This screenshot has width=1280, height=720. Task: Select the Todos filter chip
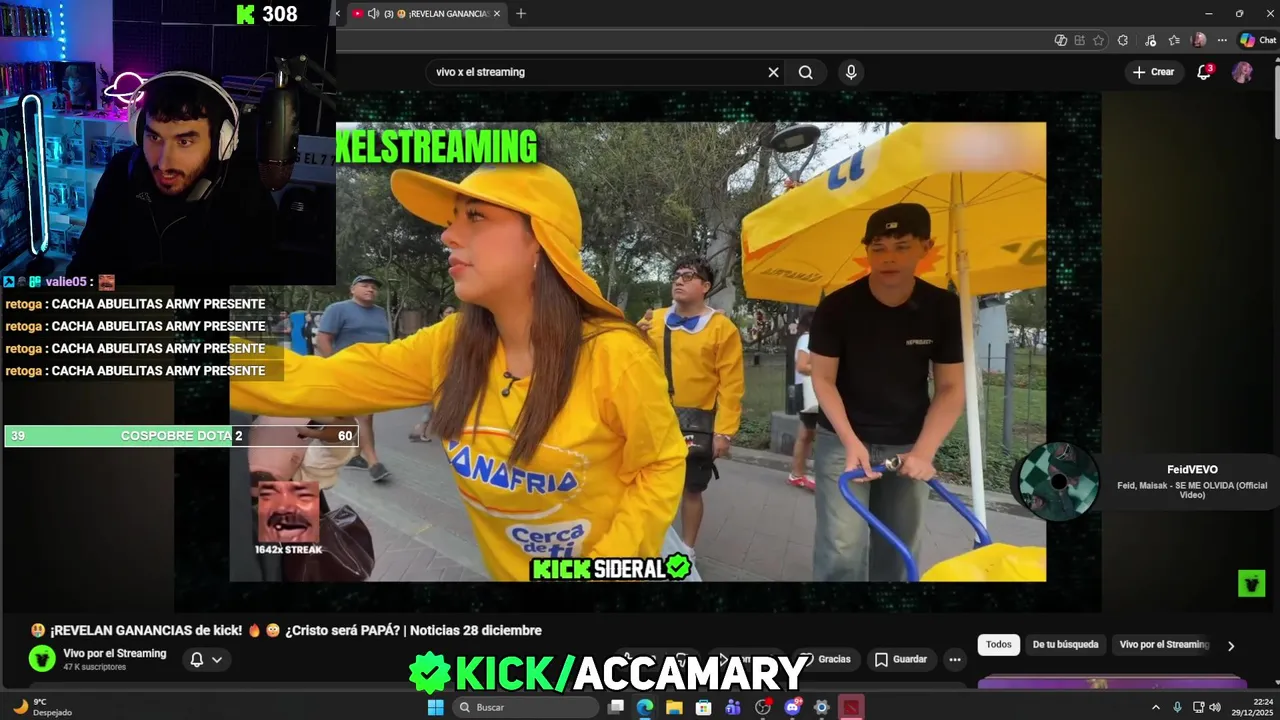(x=999, y=645)
